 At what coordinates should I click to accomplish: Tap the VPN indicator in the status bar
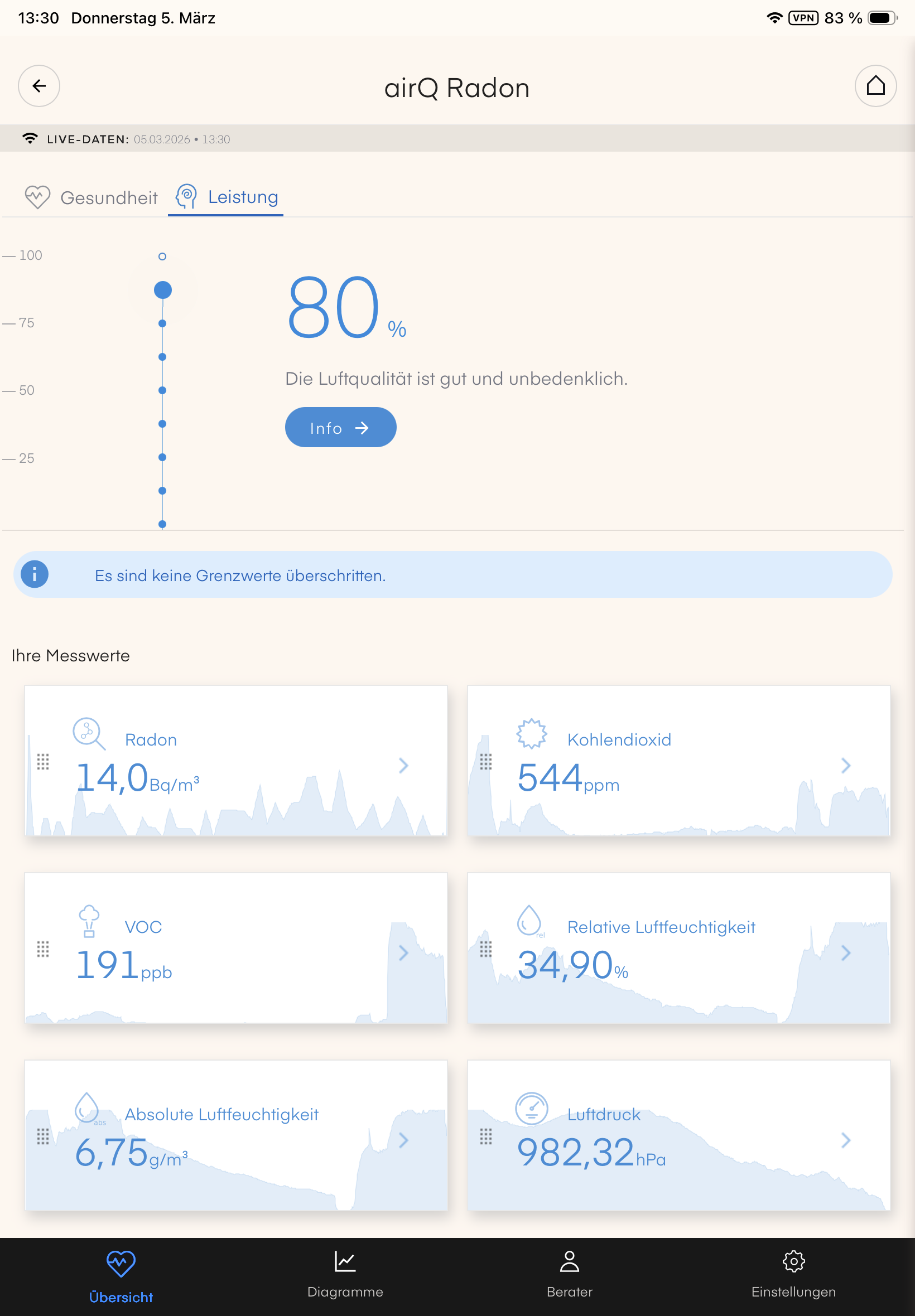[x=803, y=18]
